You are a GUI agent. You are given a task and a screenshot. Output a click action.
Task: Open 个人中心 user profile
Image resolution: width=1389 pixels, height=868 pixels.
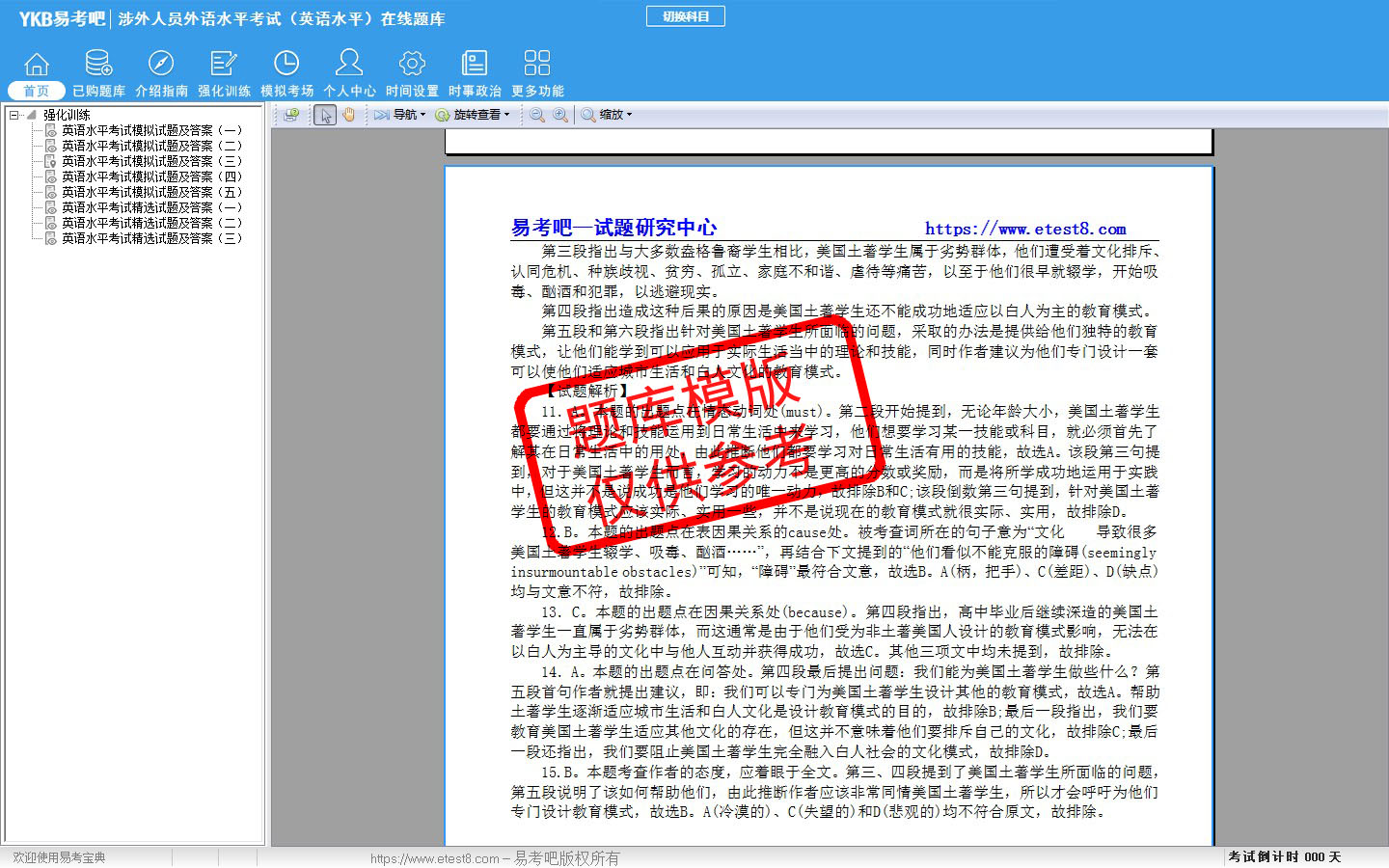click(x=349, y=73)
